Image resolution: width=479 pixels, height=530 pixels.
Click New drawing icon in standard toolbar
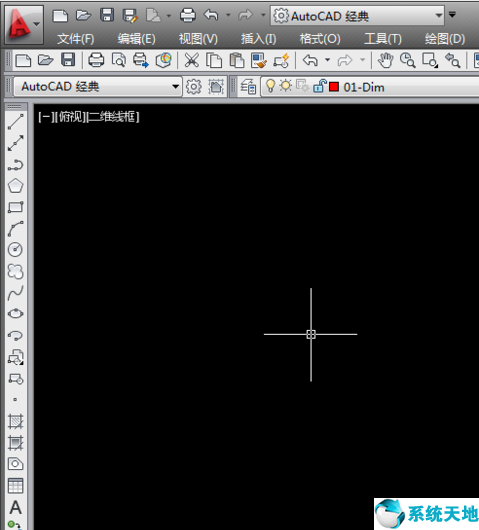[x=23, y=60]
